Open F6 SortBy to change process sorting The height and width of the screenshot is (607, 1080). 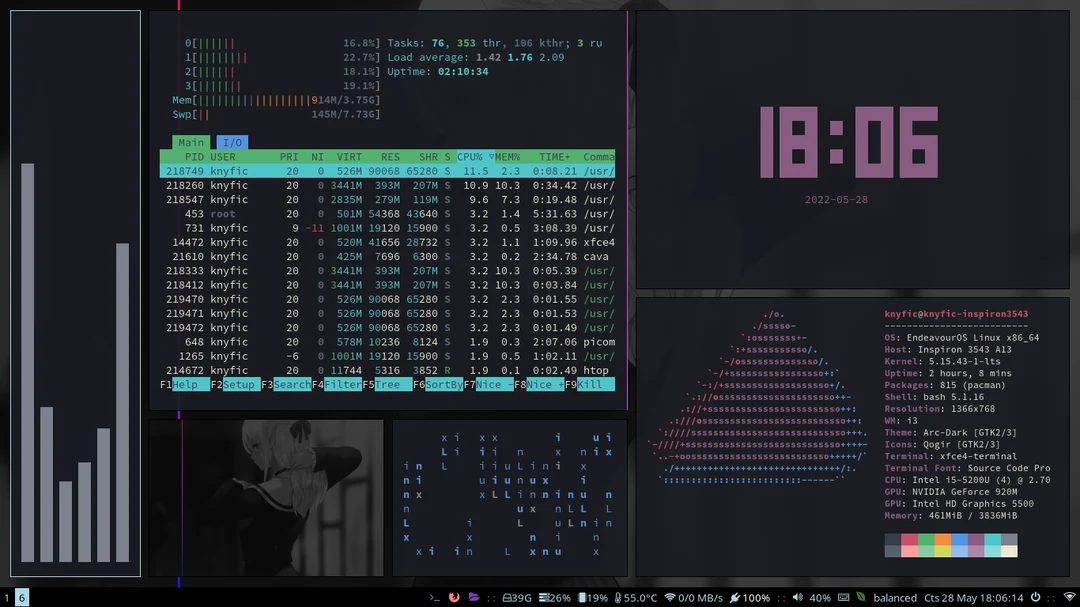[442, 384]
